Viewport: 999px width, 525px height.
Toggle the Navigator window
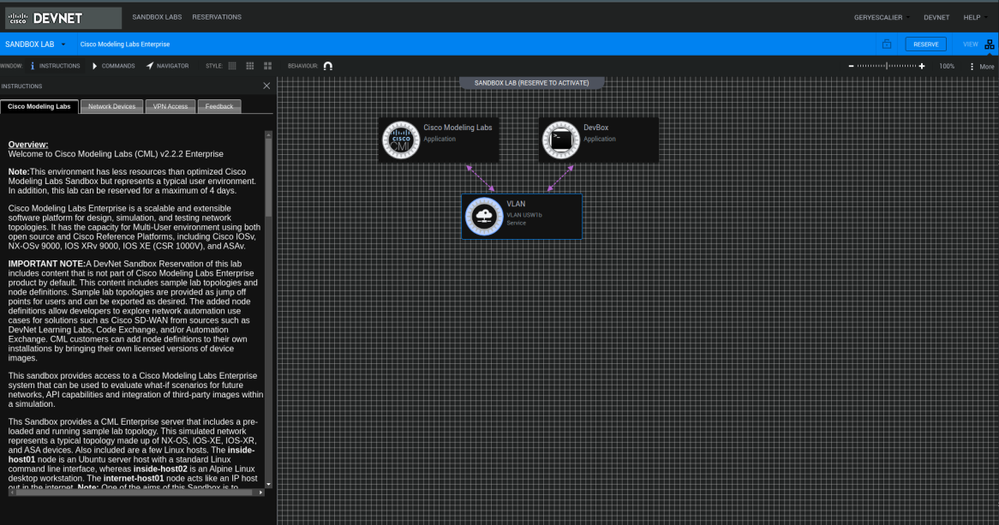point(168,66)
